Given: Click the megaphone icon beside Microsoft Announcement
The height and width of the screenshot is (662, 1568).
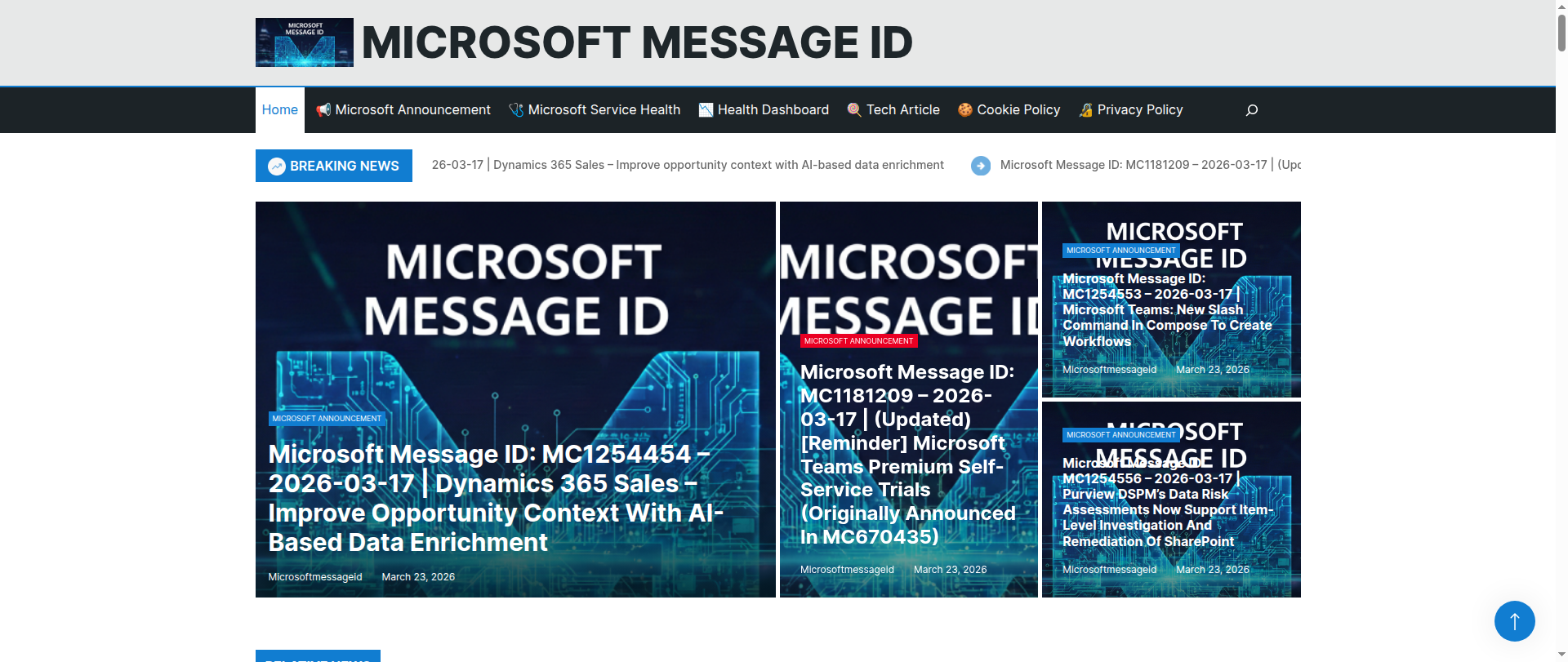Looking at the screenshot, I should [323, 110].
